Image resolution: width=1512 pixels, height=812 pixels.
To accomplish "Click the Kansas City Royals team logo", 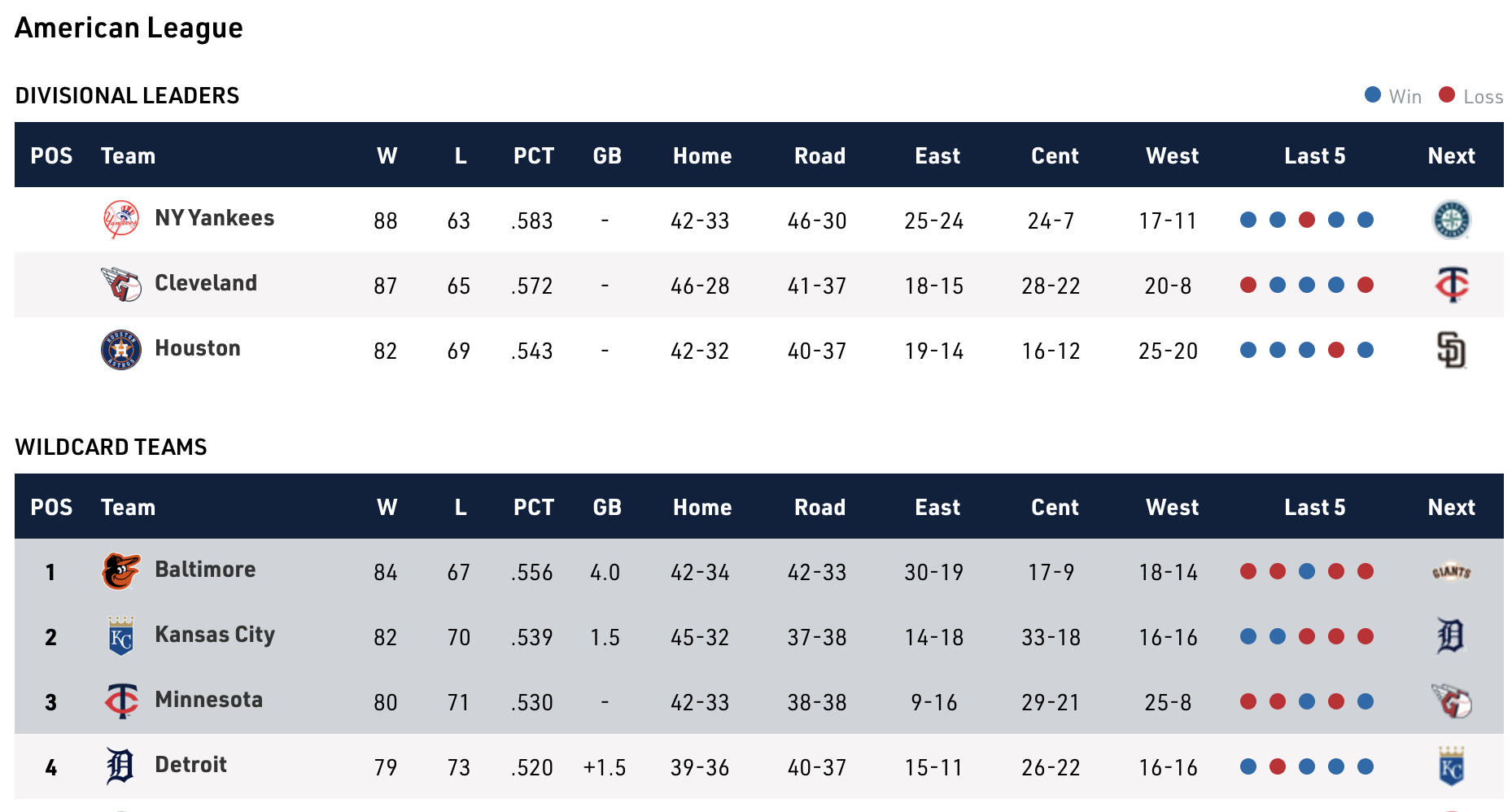I will click(121, 636).
